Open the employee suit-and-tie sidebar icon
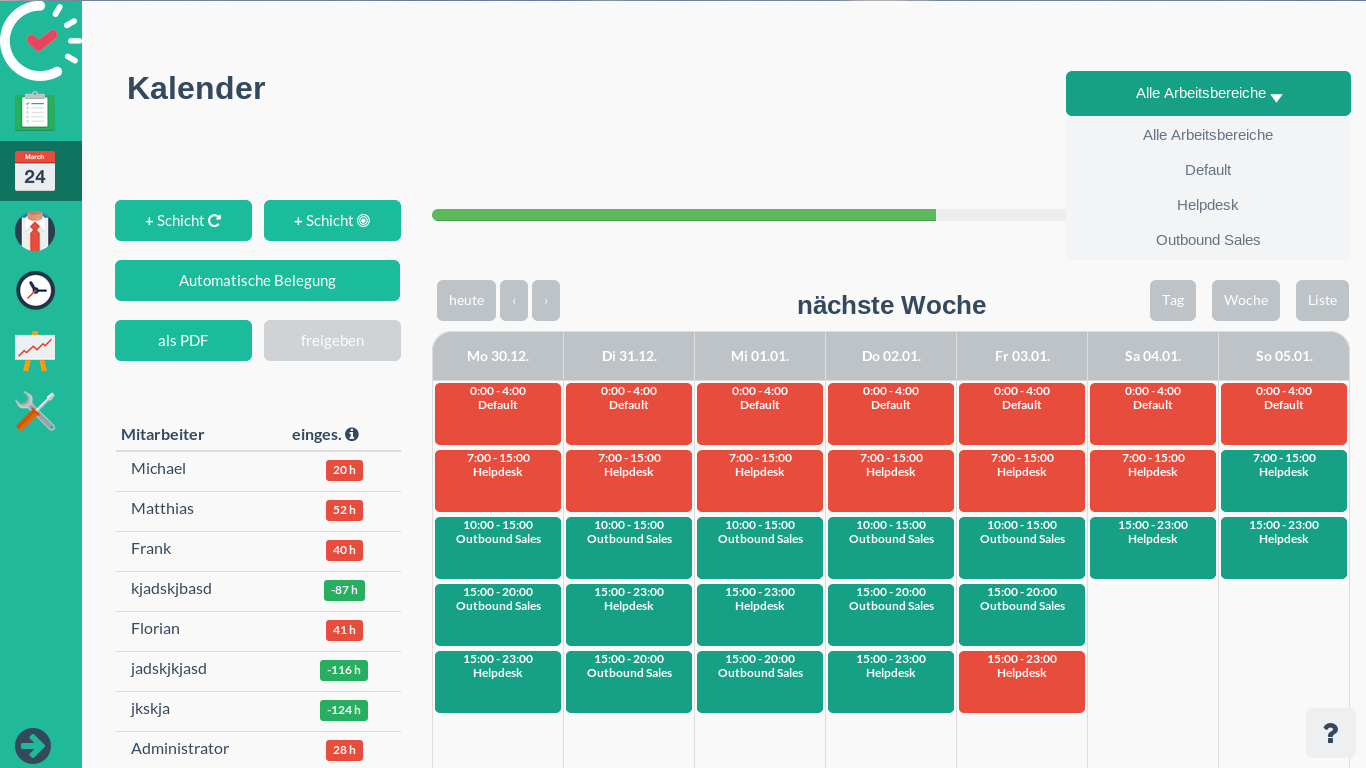The width and height of the screenshot is (1366, 768). (x=35, y=231)
